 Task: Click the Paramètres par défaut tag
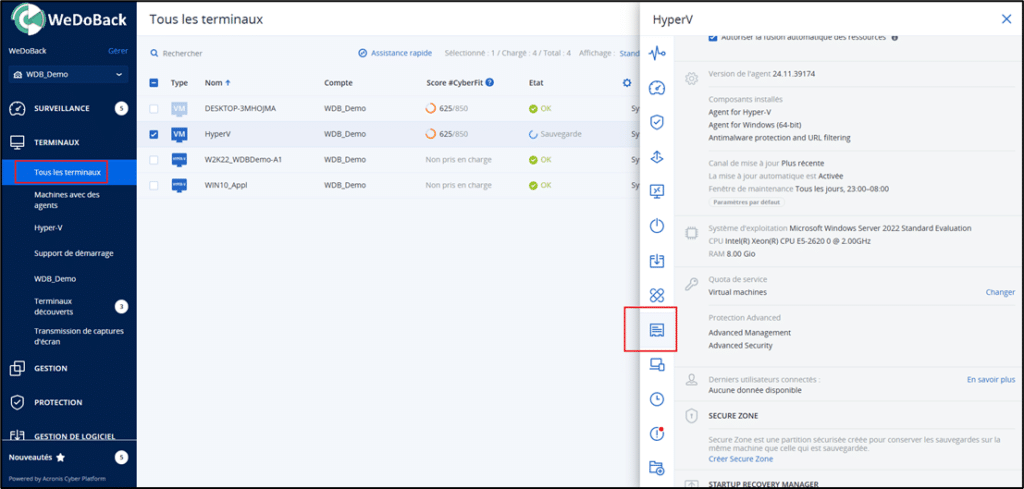point(747,202)
